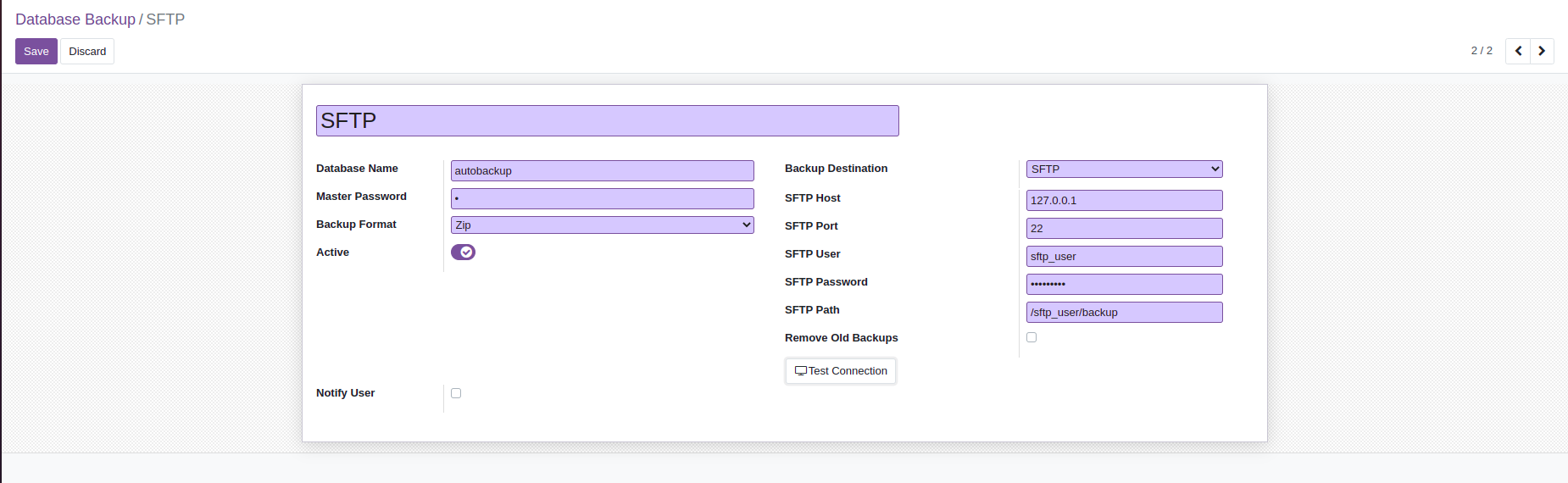
Task: Open the Backup Format dropdown
Action: pyautogui.click(x=602, y=225)
